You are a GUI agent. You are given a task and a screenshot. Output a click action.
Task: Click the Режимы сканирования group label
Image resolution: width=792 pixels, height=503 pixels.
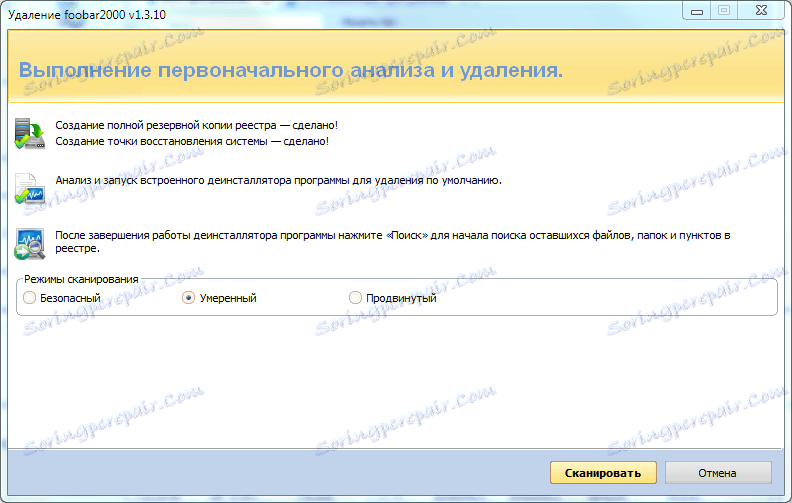point(81,279)
